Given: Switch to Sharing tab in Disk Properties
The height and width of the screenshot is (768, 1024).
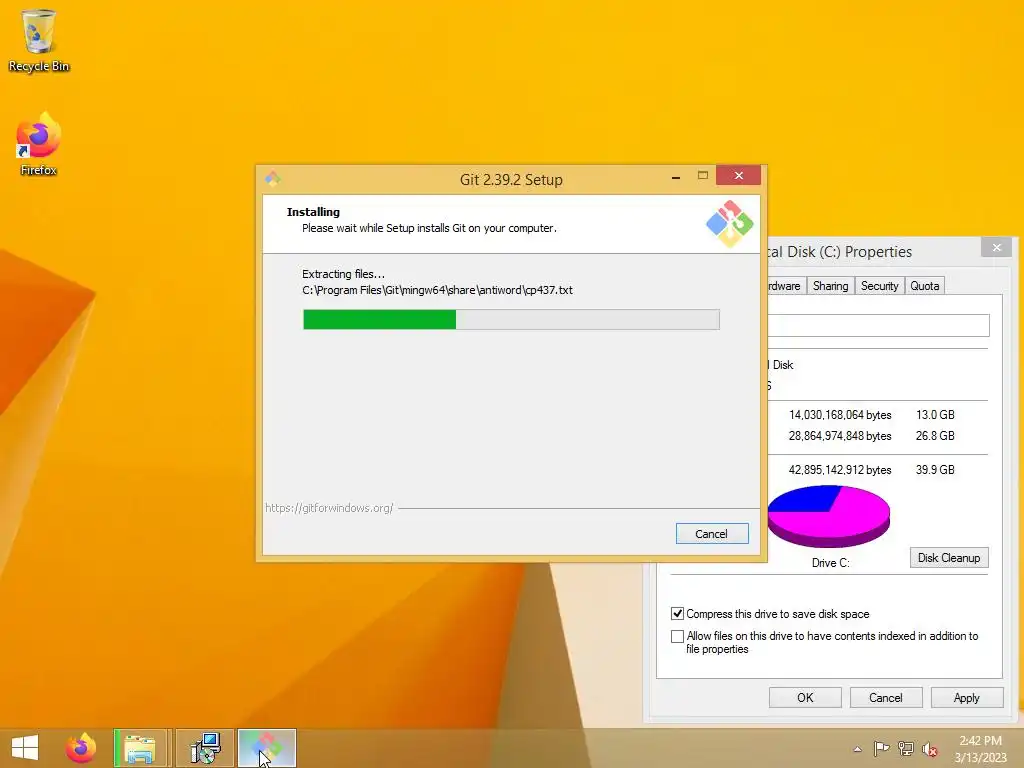Looking at the screenshot, I should click(x=831, y=286).
